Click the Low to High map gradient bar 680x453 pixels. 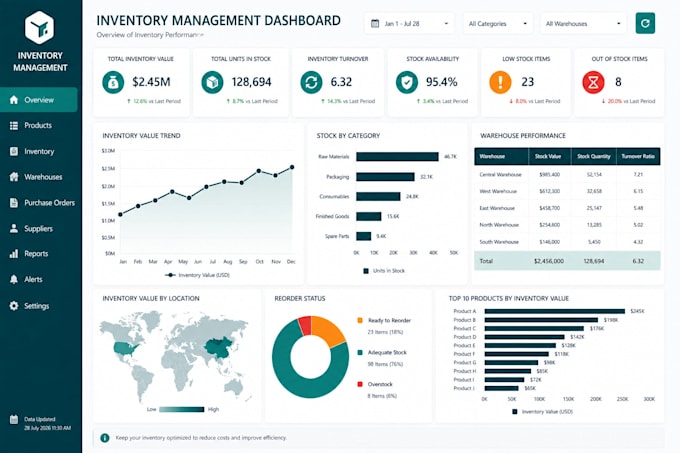point(182,409)
